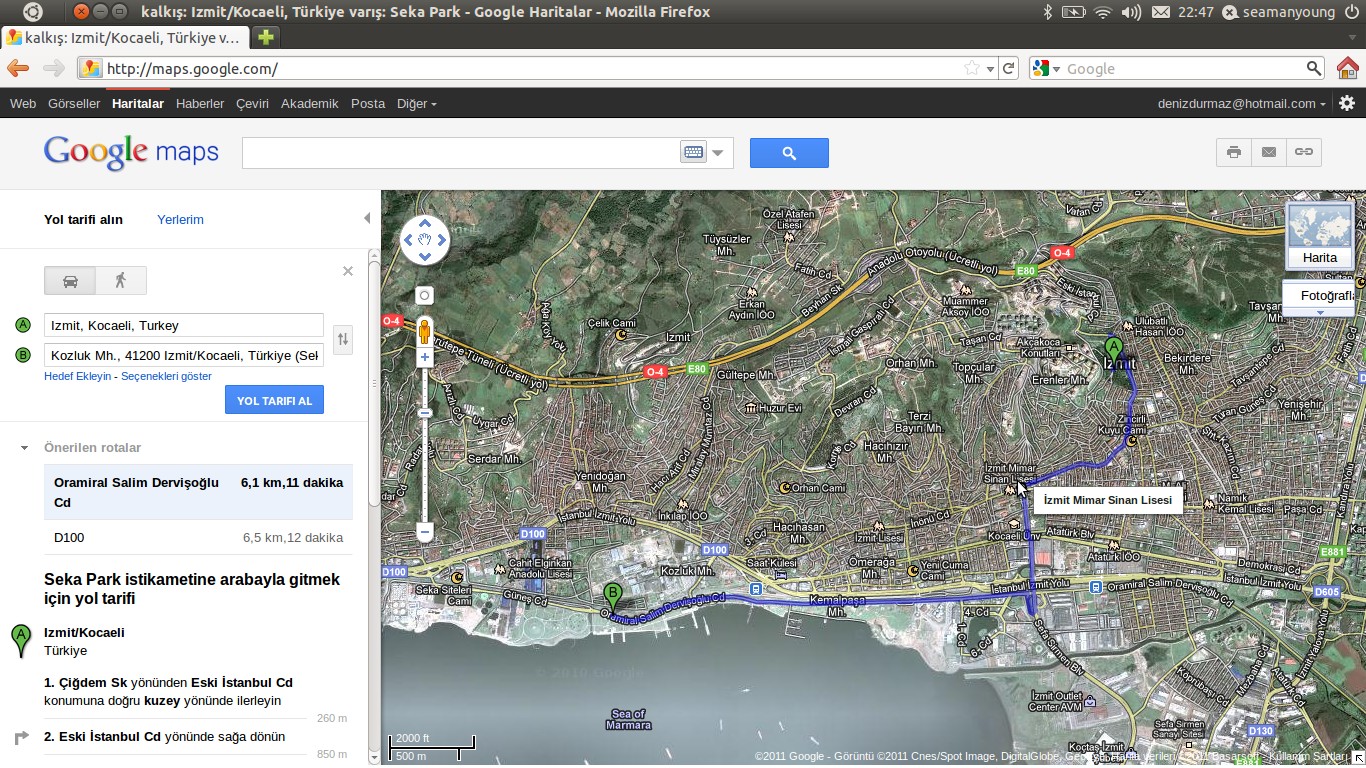Open the Ubuntu volume indicator

[x=1131, y=12]
